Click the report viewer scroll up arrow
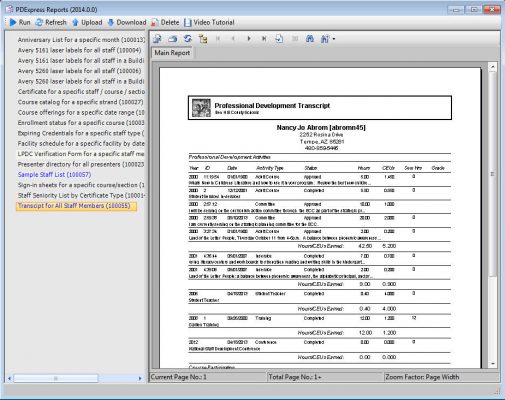The image size is (505, 400). [493, 67]
